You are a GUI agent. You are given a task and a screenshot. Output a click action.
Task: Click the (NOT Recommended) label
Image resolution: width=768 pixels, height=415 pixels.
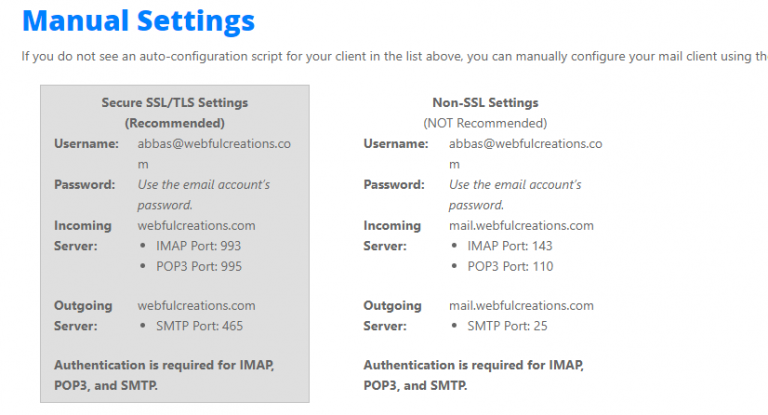(x=485, y=123)
